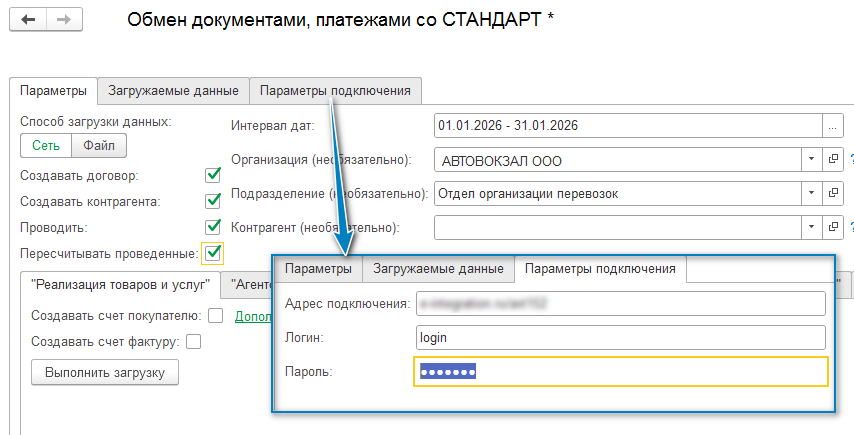Choose Файл as data loading method
This screenshot has height=435, width=854.
pos(98,145)
